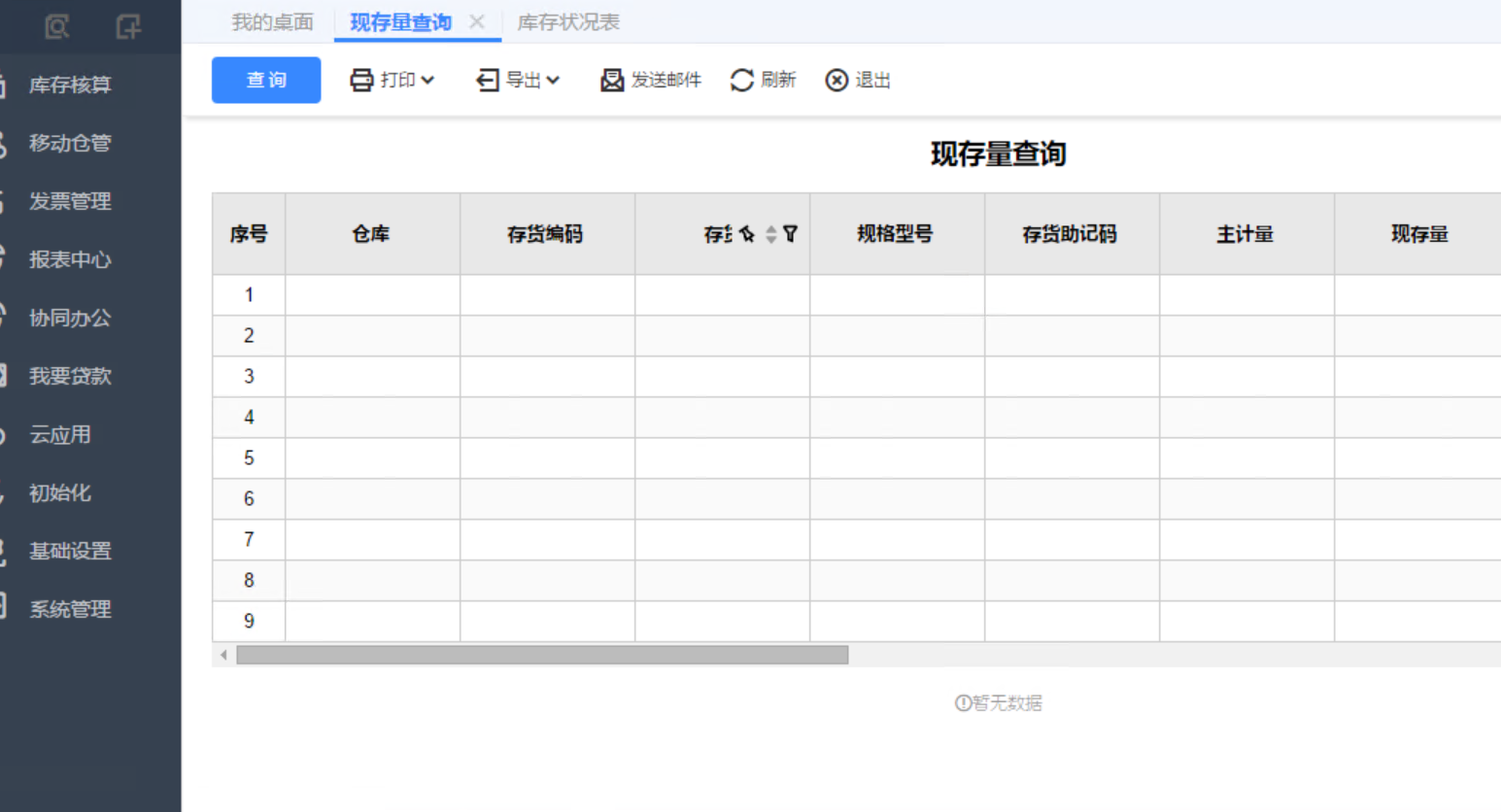Open filter funnel in column header
Screen dimensions: 1501x812
tap(790, 234)
